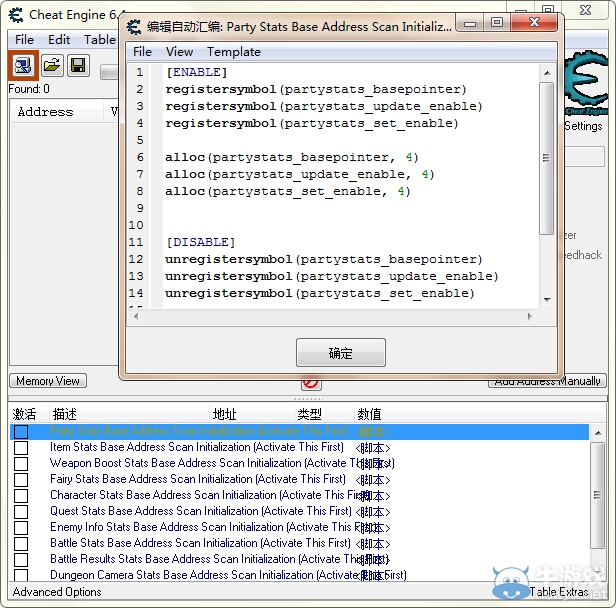This screenshot has width=616, height=608.
Task: Tick Battle Stats Base Address activation checkbox
Action: point(21,544)
